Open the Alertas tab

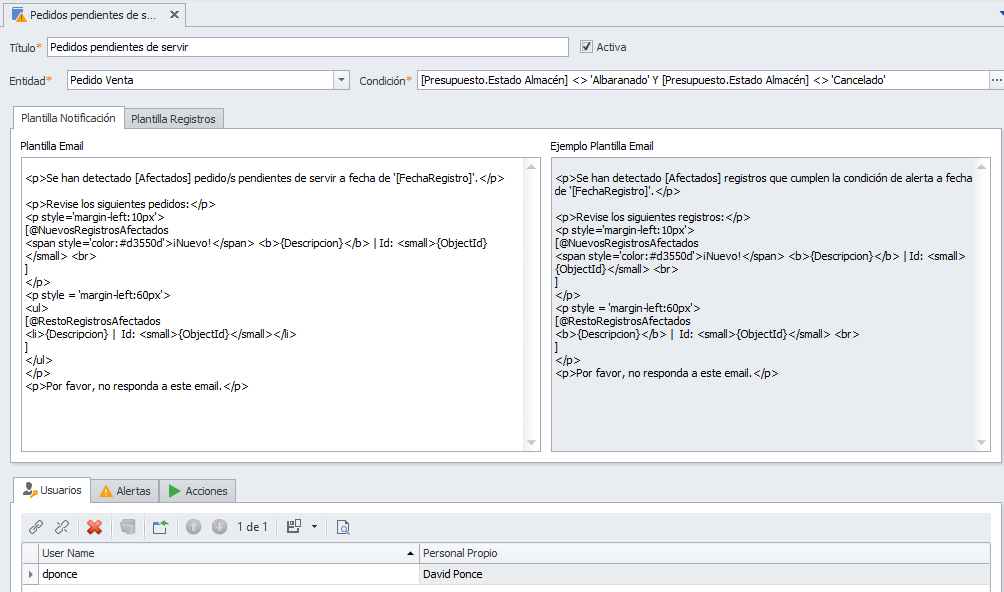[125, 491]
